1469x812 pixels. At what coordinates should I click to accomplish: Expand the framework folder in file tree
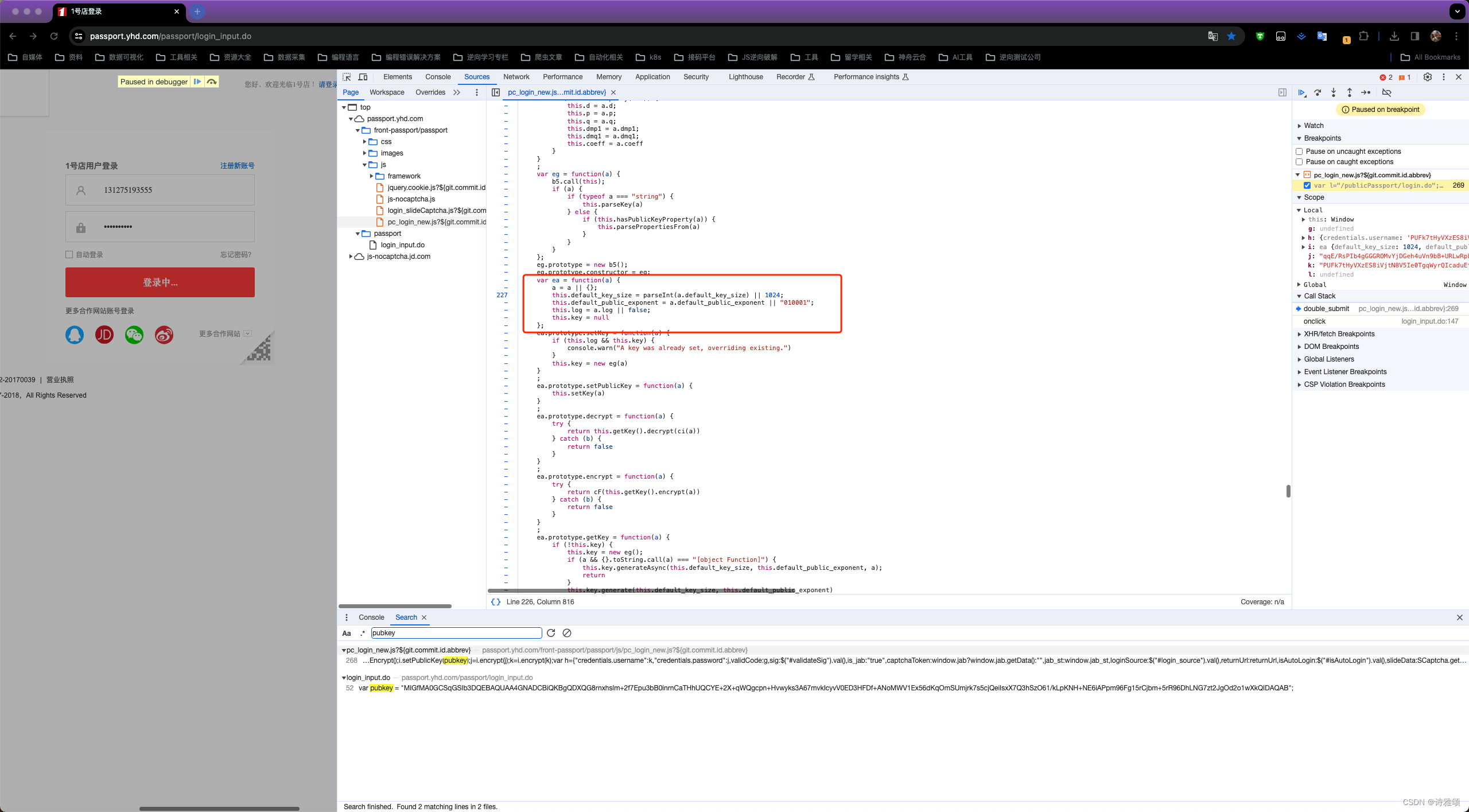point(371,176)
